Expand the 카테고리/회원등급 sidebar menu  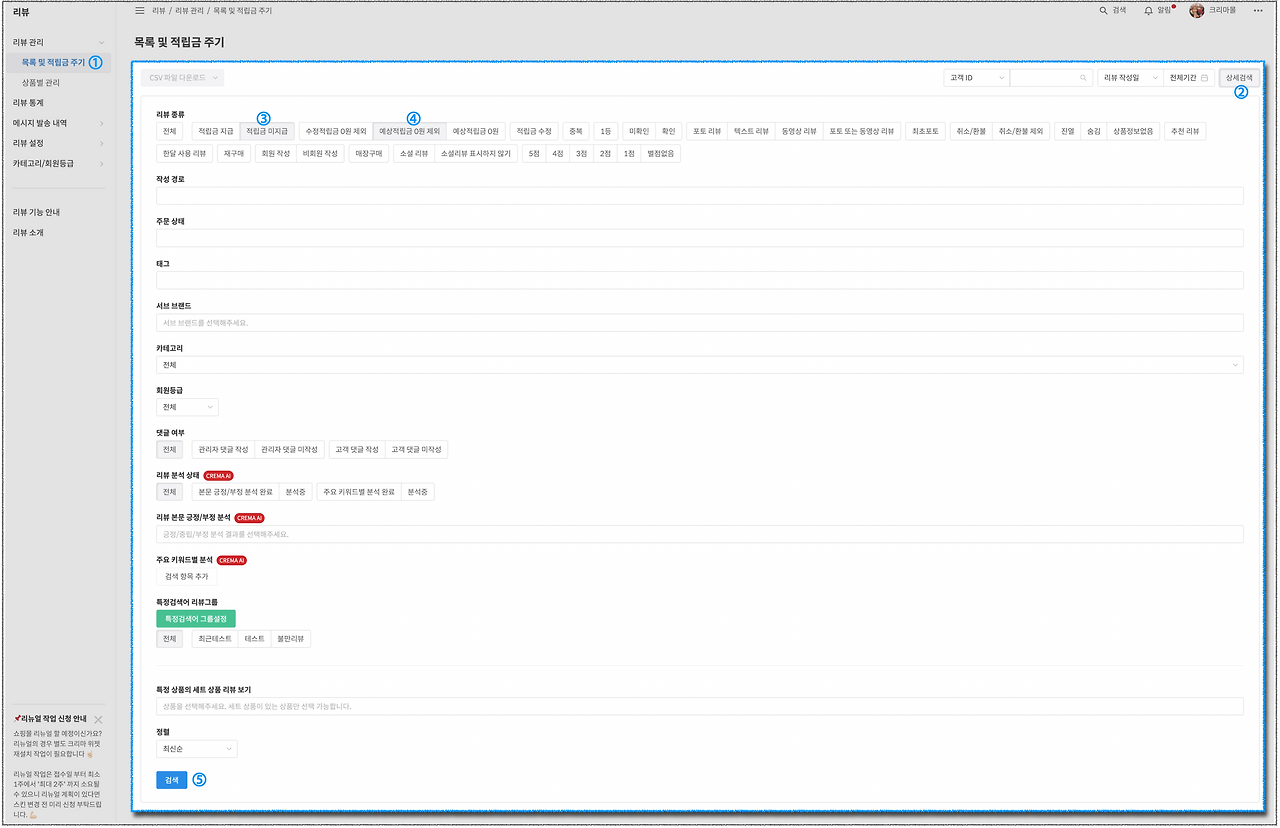pos(56,163)
